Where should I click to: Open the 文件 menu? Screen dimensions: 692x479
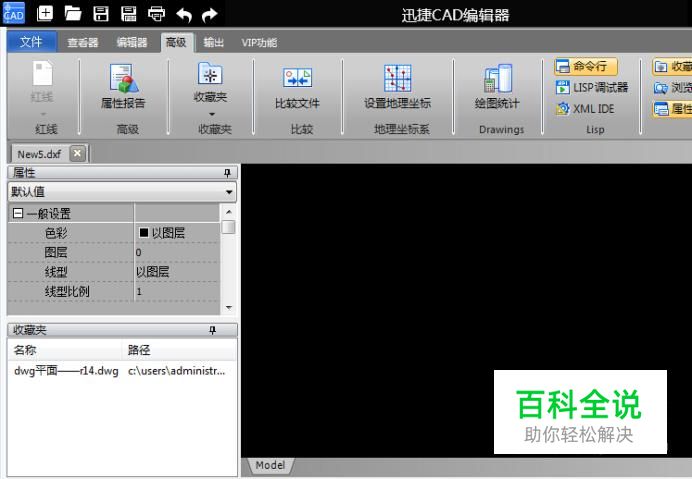coord(31,42)
